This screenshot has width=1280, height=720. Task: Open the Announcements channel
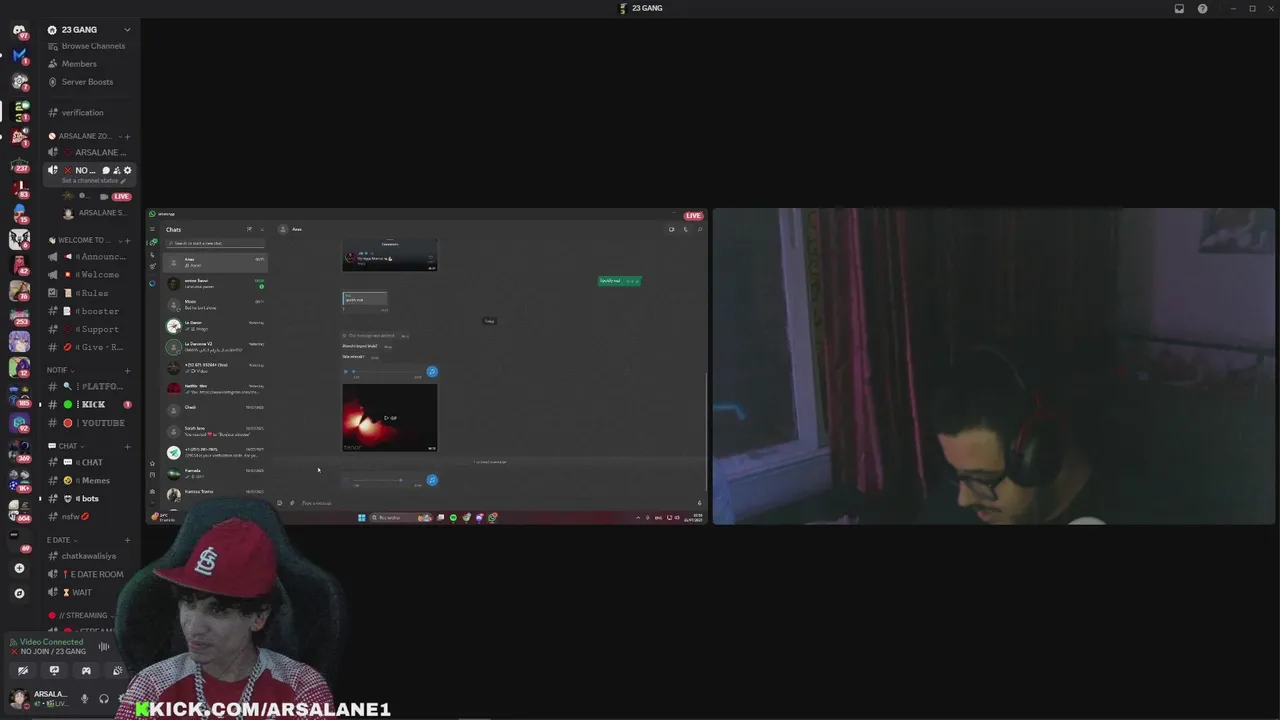[x=89, y=257]
